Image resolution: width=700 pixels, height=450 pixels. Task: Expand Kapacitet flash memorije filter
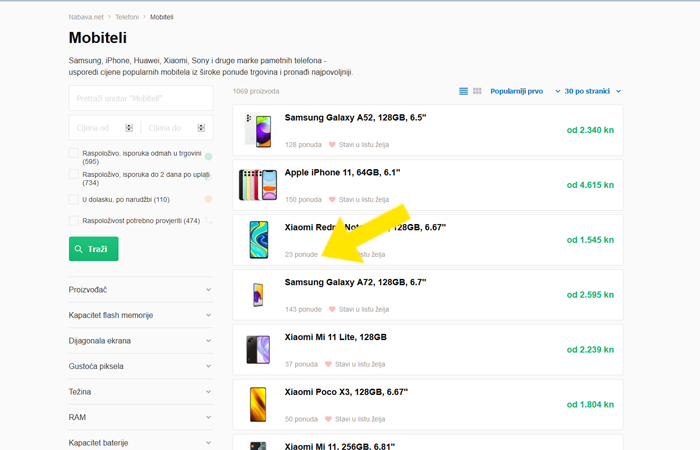141,315
